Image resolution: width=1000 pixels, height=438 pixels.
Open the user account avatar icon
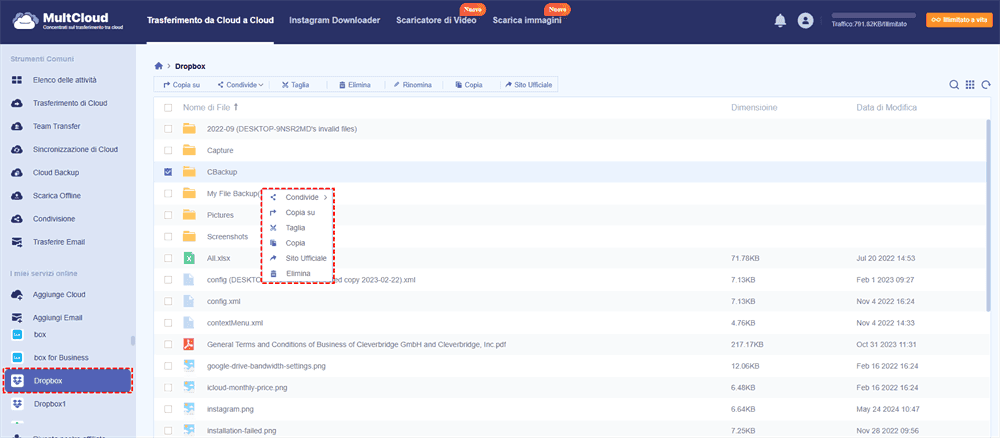pos(805,20)
